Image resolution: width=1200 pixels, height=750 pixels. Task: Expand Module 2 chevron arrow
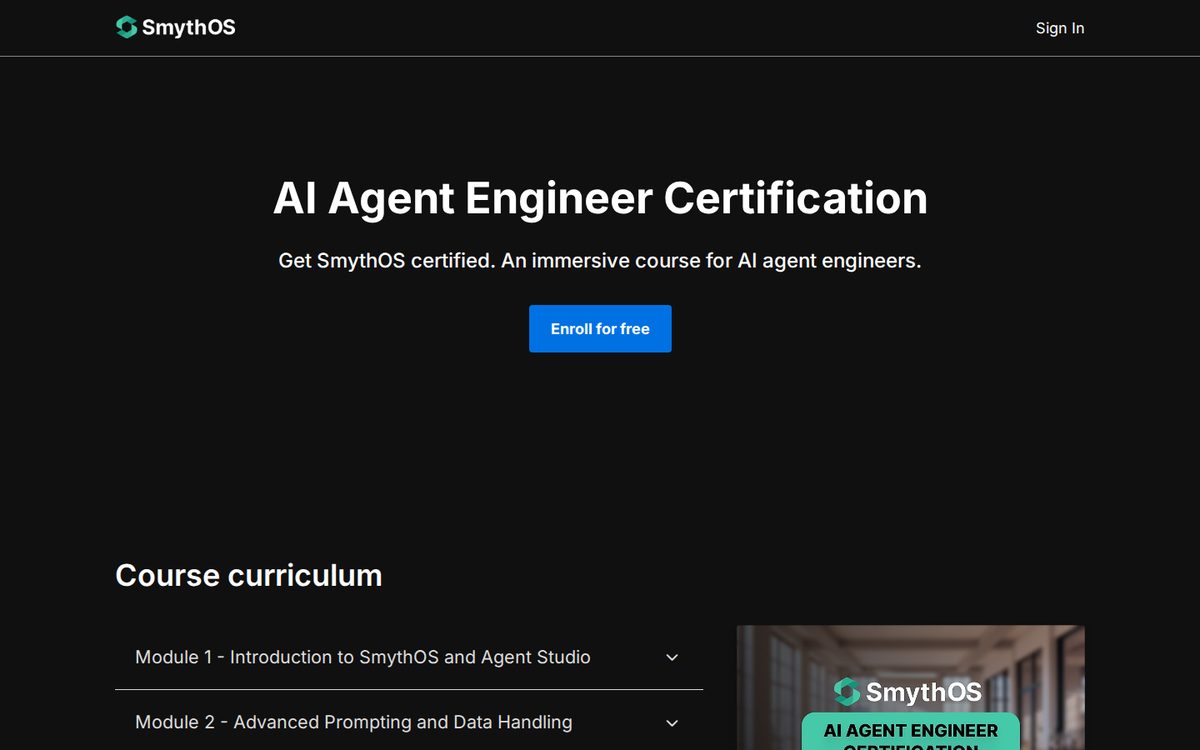click(672, 723)
